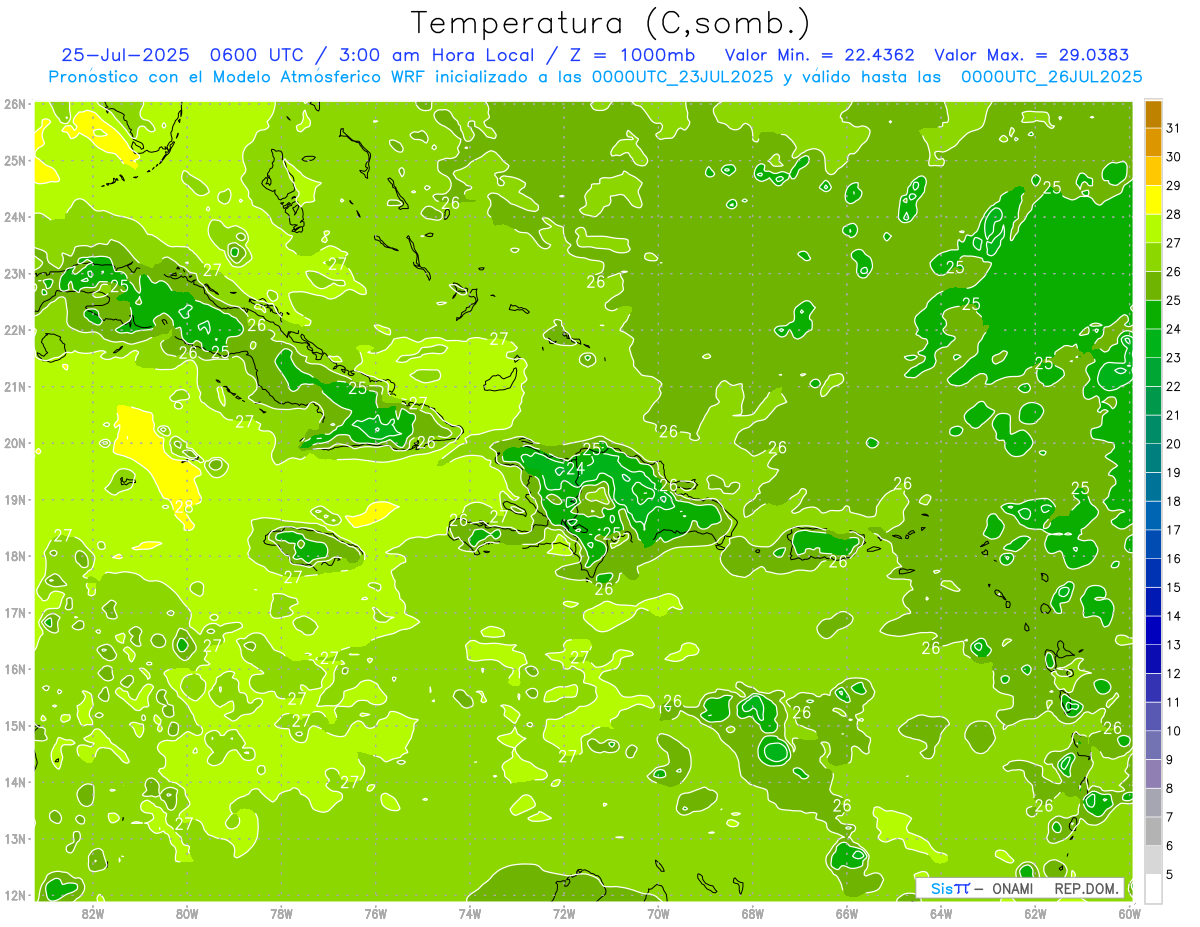
Task: Click 'Valor Max. = 29.0383' value
Action: click(1032, 55)
